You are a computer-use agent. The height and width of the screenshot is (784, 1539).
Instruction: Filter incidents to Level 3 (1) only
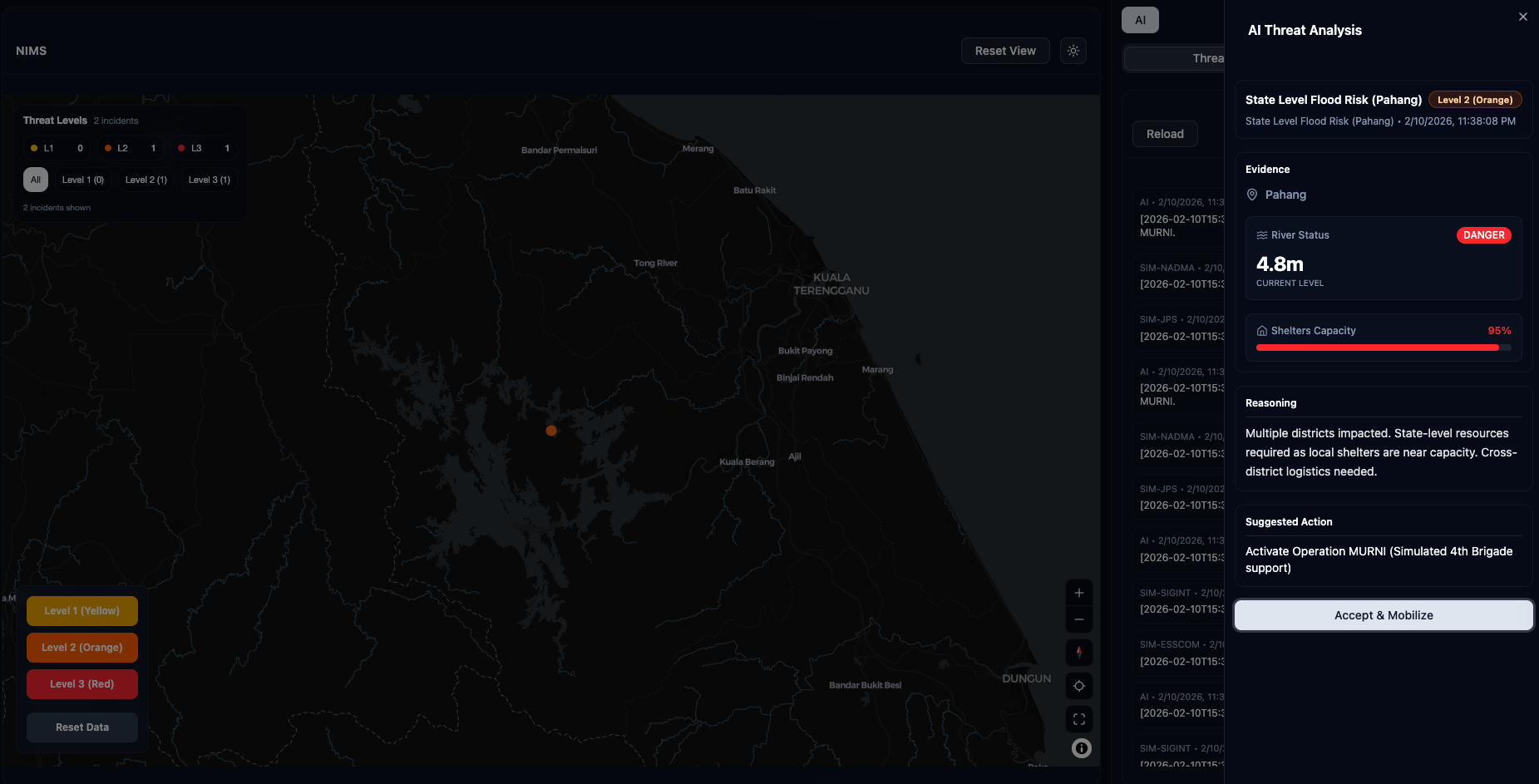(209, 179)
